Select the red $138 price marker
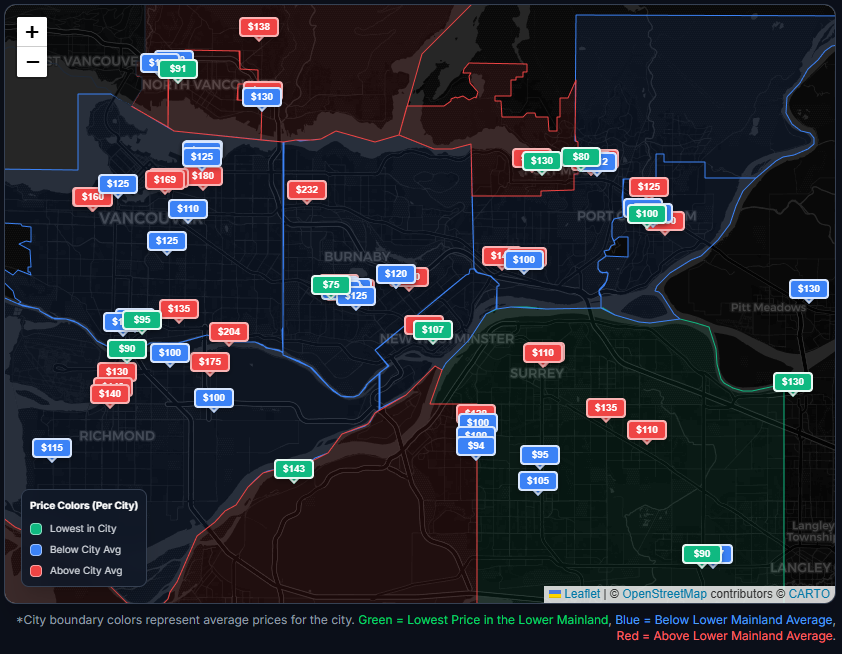842x654 pixels. (259, 27)
